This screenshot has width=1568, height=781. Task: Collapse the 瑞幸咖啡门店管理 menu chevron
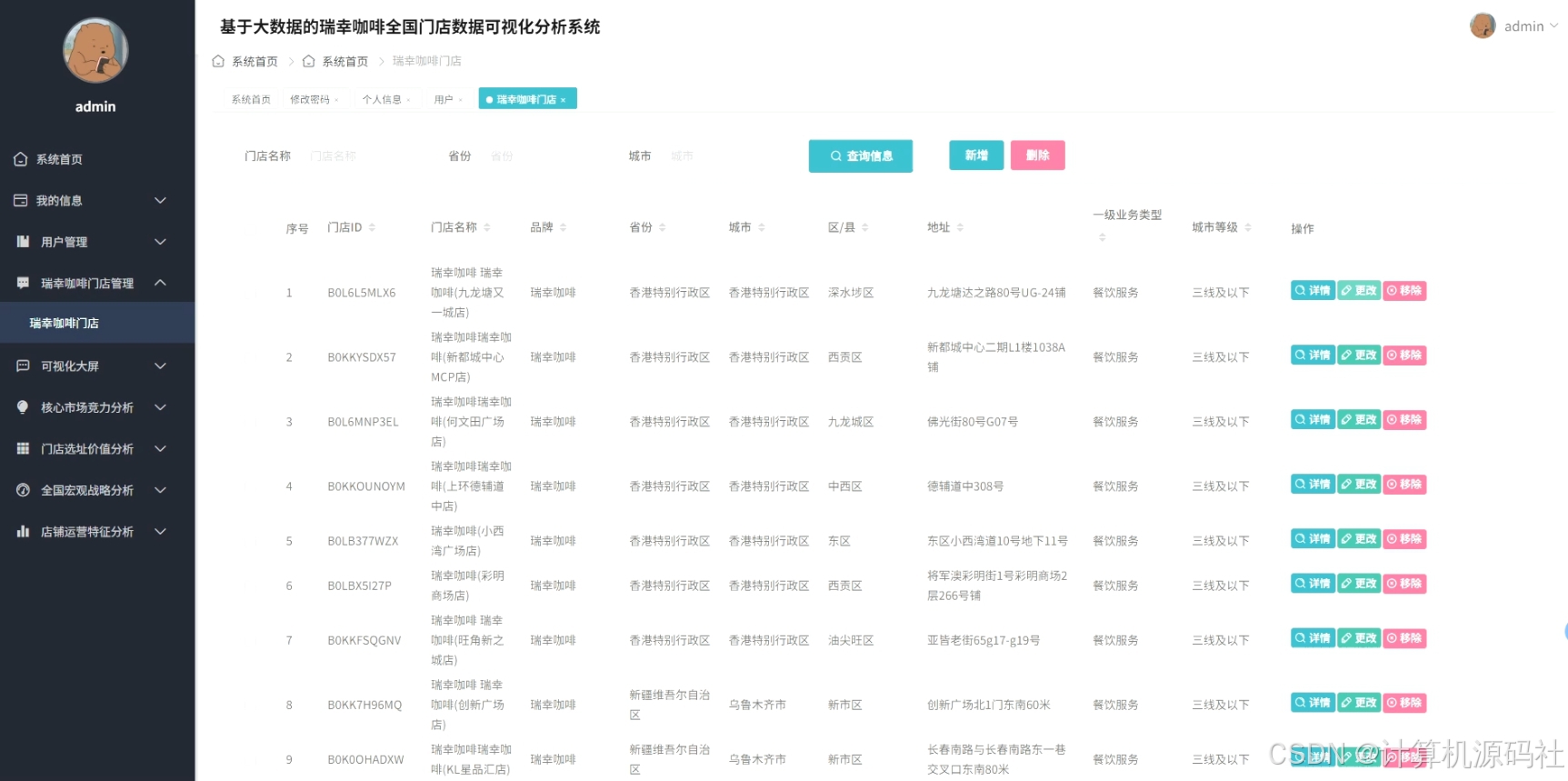pyautogui.click(x=160, y=283)
